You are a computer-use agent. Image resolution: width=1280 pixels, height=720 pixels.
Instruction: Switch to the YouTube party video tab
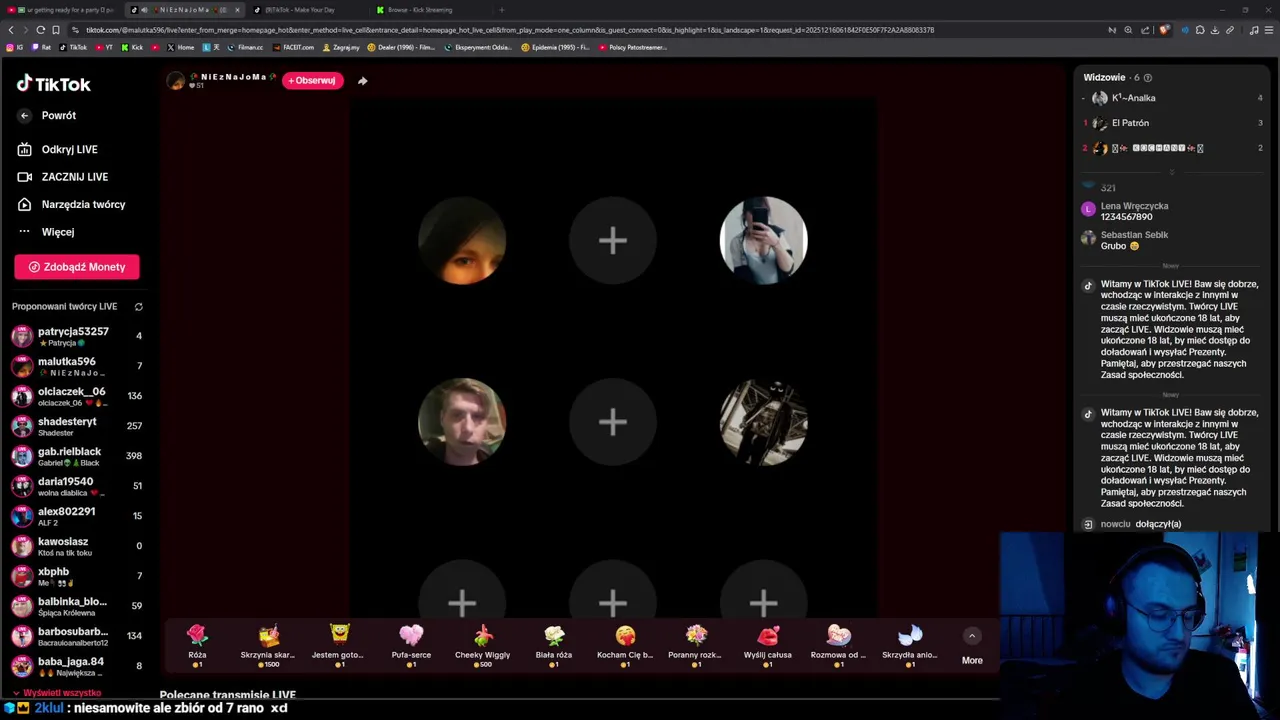click(64, 10)
